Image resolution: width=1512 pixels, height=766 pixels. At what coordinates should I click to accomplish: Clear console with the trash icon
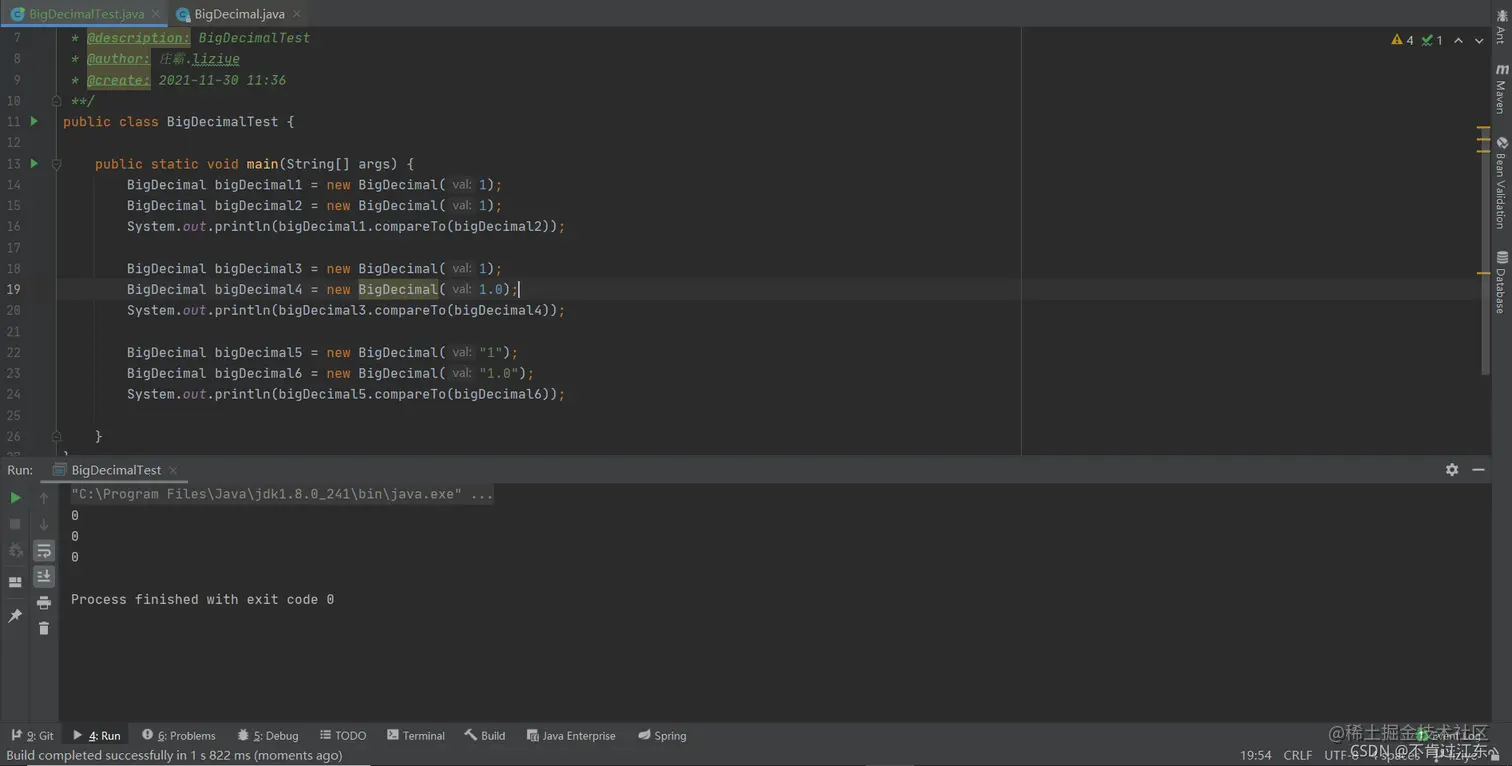(44, 628)
